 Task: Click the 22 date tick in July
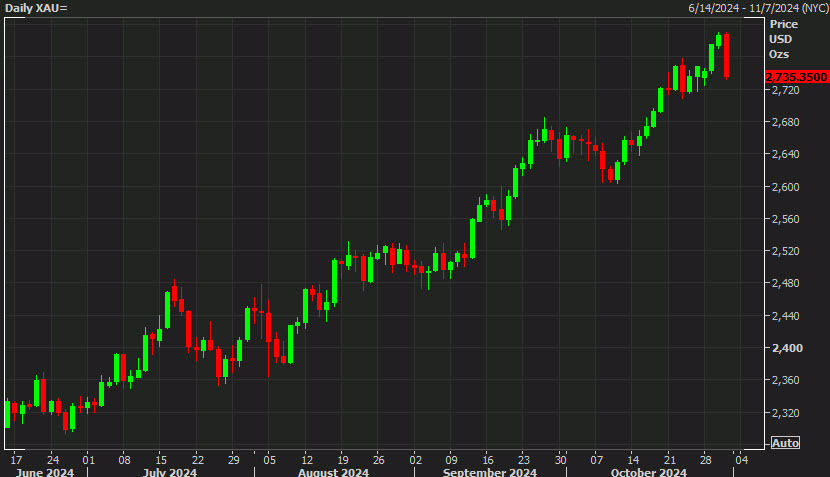click(197, 460)
